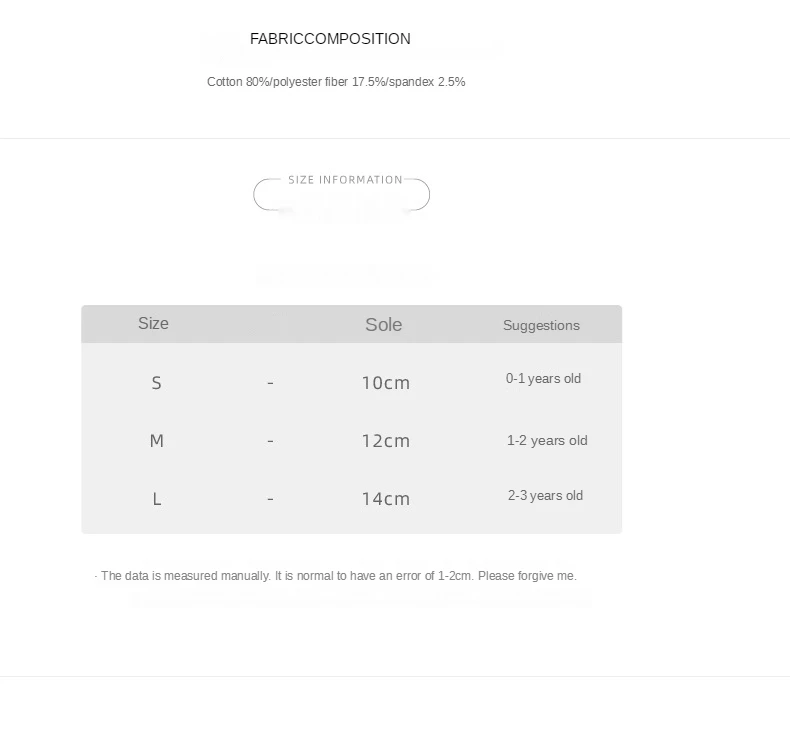Viewport: 790px width, 730px height.
Task: Click the dash in the L row
Action: (271, 499)
